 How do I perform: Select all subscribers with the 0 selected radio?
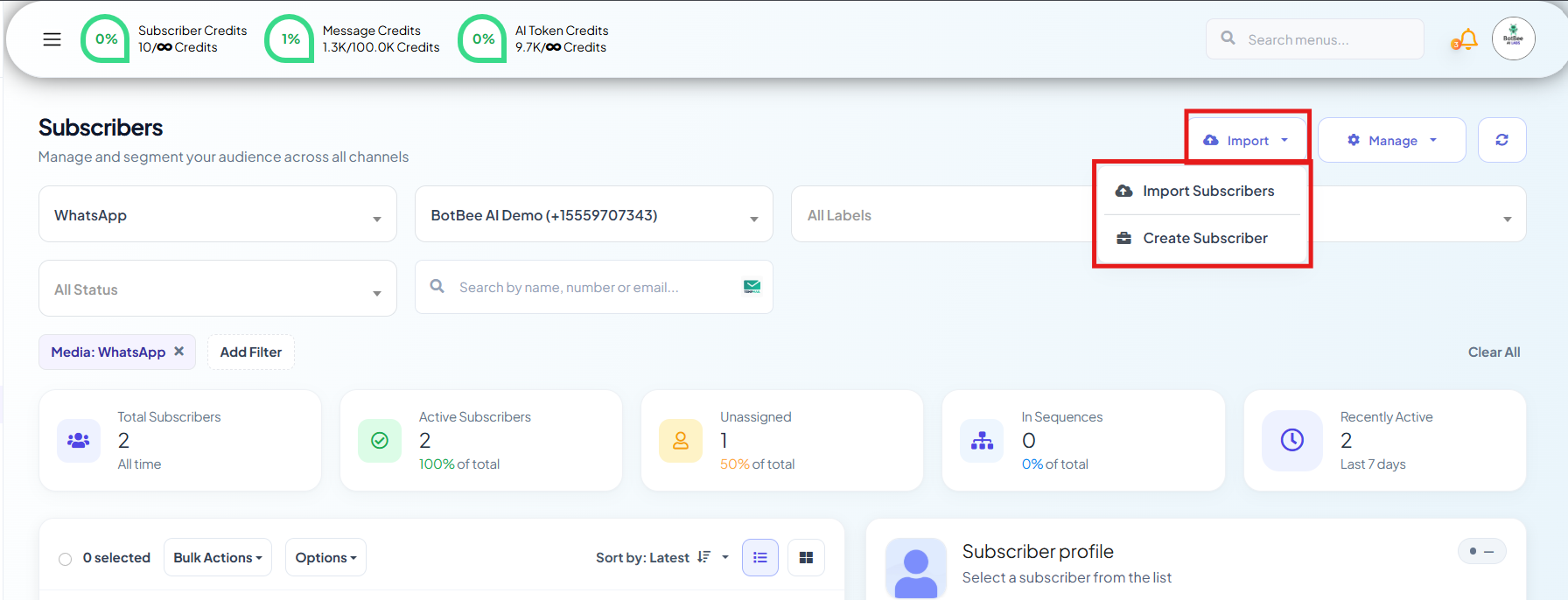[x=65, y=559]
